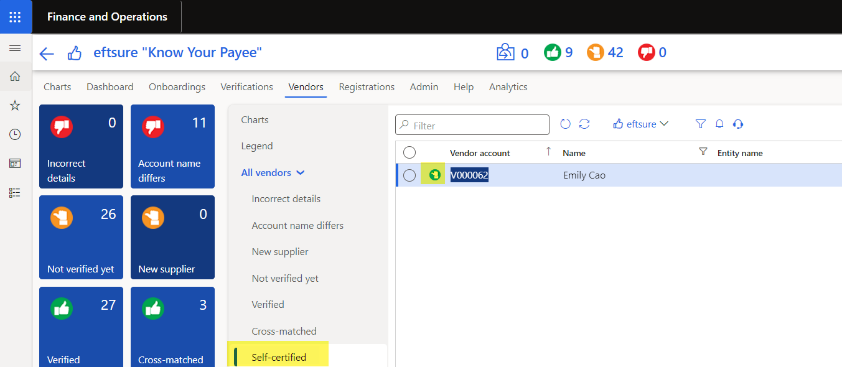Switch to the Onboardings tab
Viewport: 842px width, 367px height.
pos(177,87)
